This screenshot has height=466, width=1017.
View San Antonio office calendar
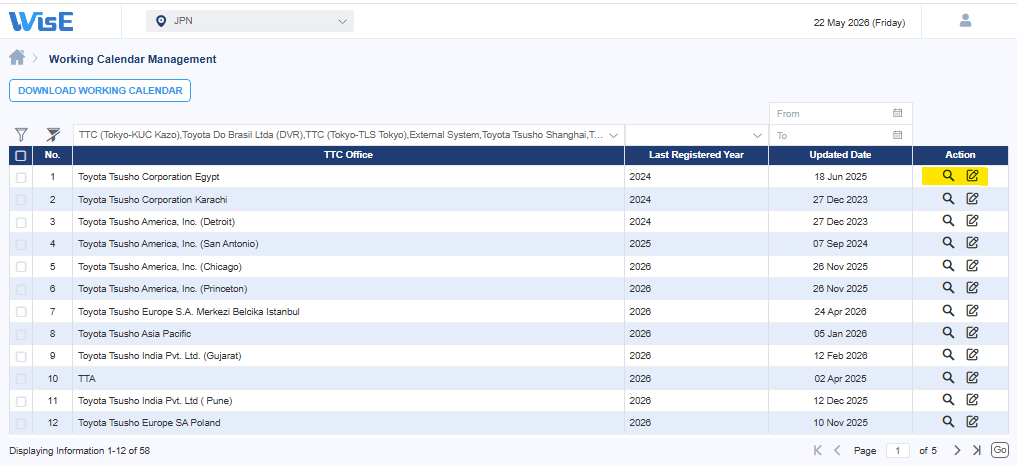point(948,243)
